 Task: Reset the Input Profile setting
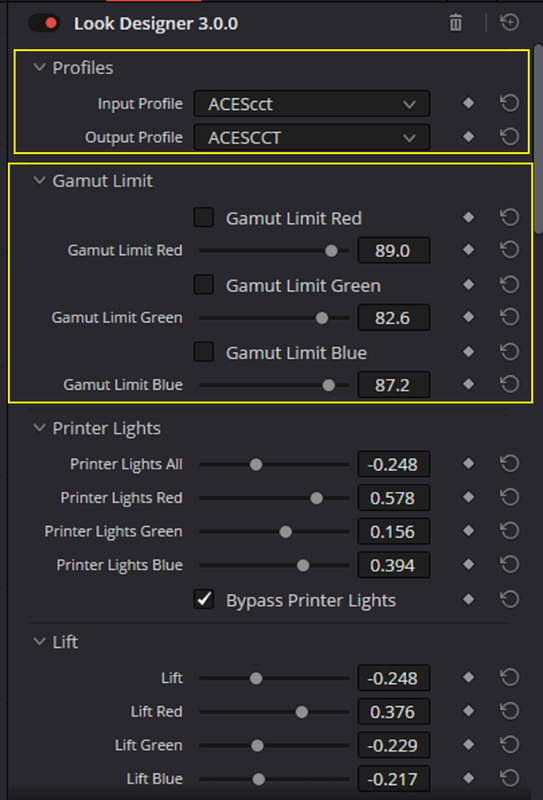[x=509, y=104]
